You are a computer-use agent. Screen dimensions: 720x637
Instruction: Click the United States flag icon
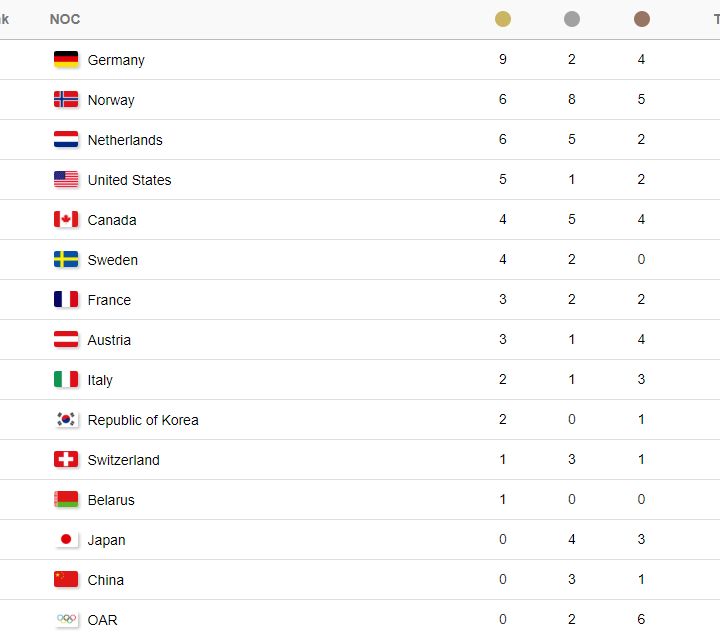66,179
